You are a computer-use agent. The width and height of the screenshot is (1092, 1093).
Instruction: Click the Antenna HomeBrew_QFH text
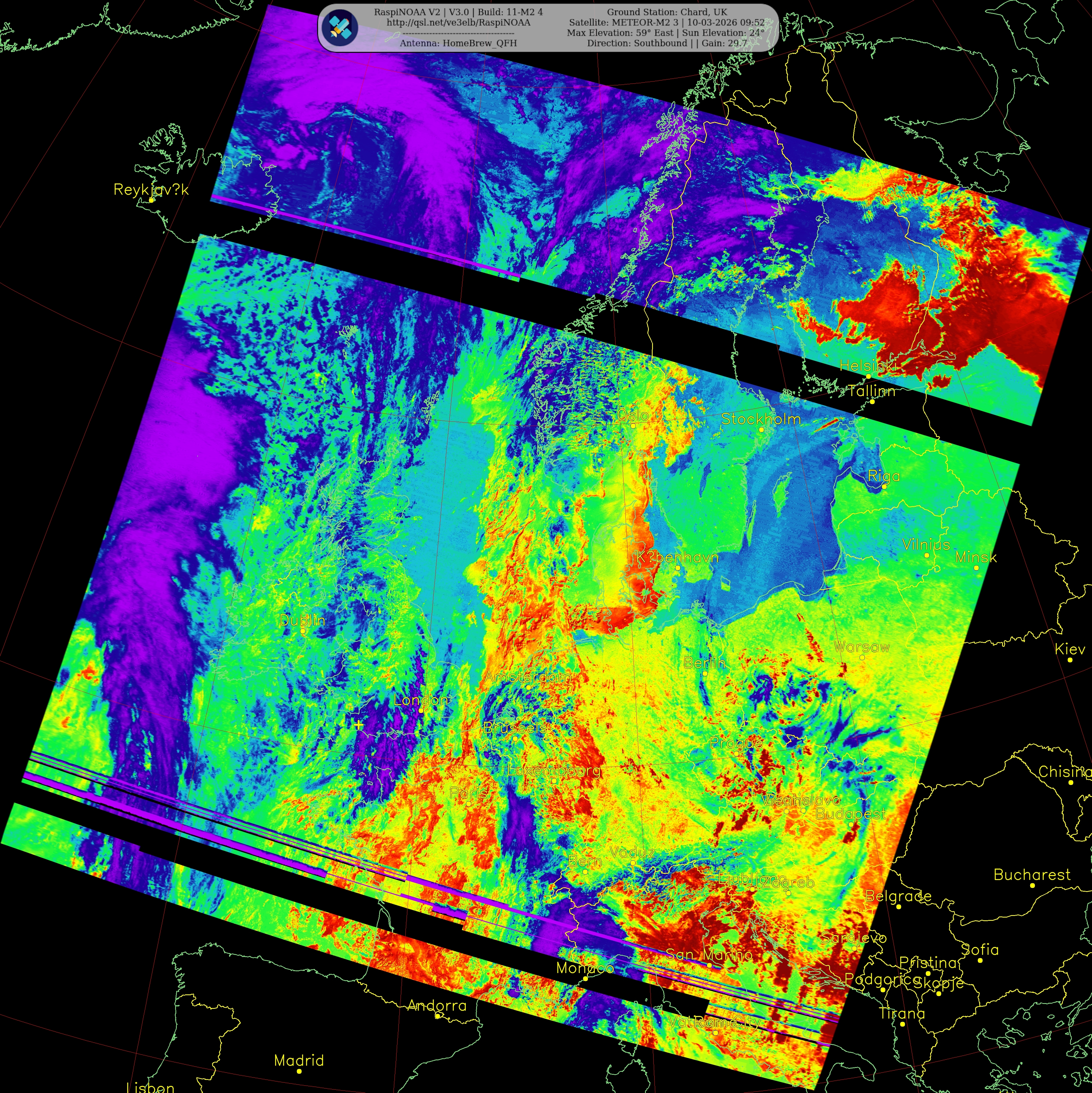click(x=458, y=43)
